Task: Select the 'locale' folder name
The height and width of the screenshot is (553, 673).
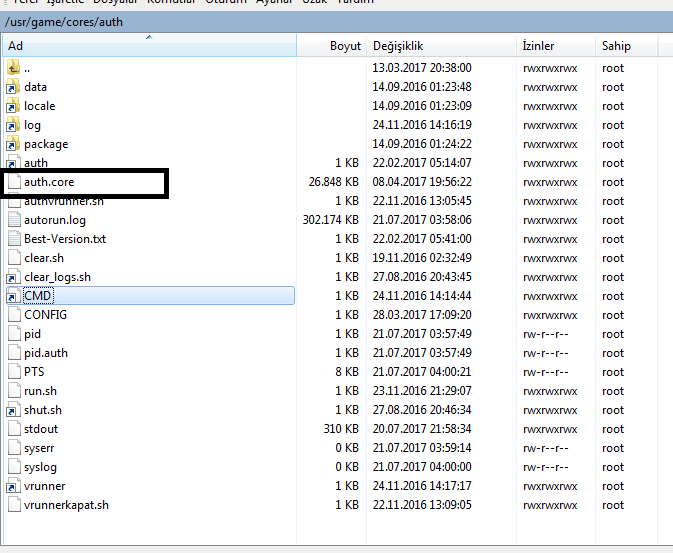Action: click(39, 106)
